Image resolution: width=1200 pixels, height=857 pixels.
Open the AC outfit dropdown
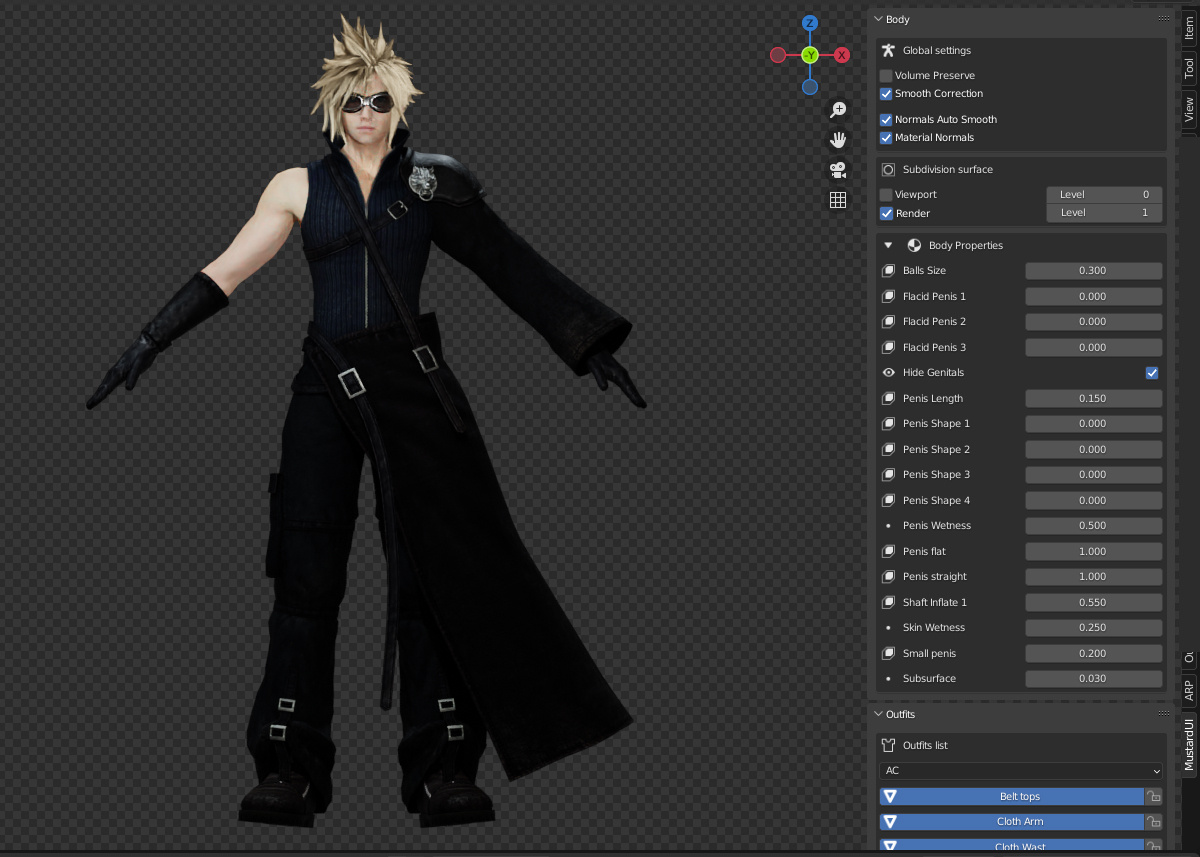click(x=1022, y=771)
